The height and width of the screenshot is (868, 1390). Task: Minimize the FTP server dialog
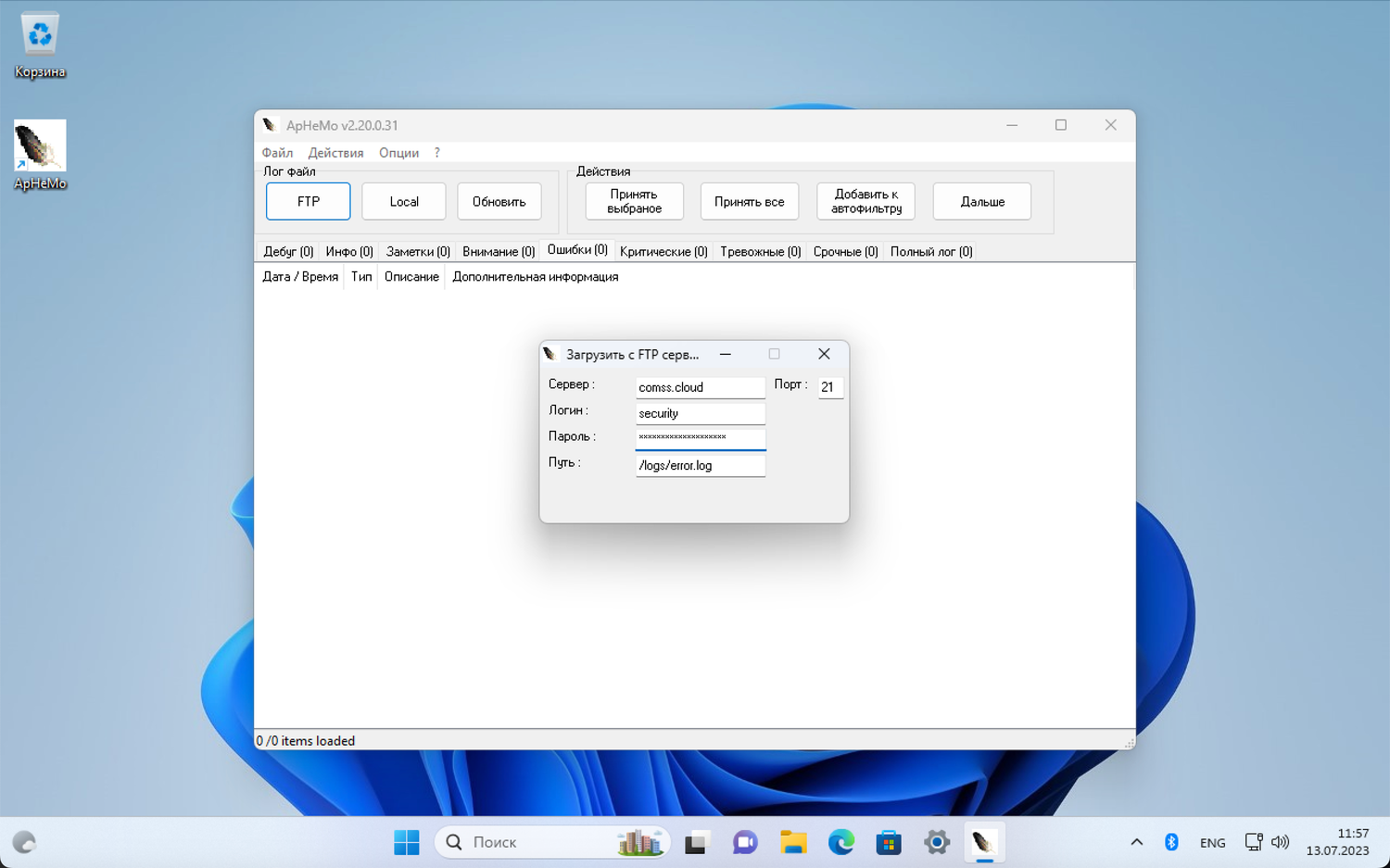[x=726, y=354]
